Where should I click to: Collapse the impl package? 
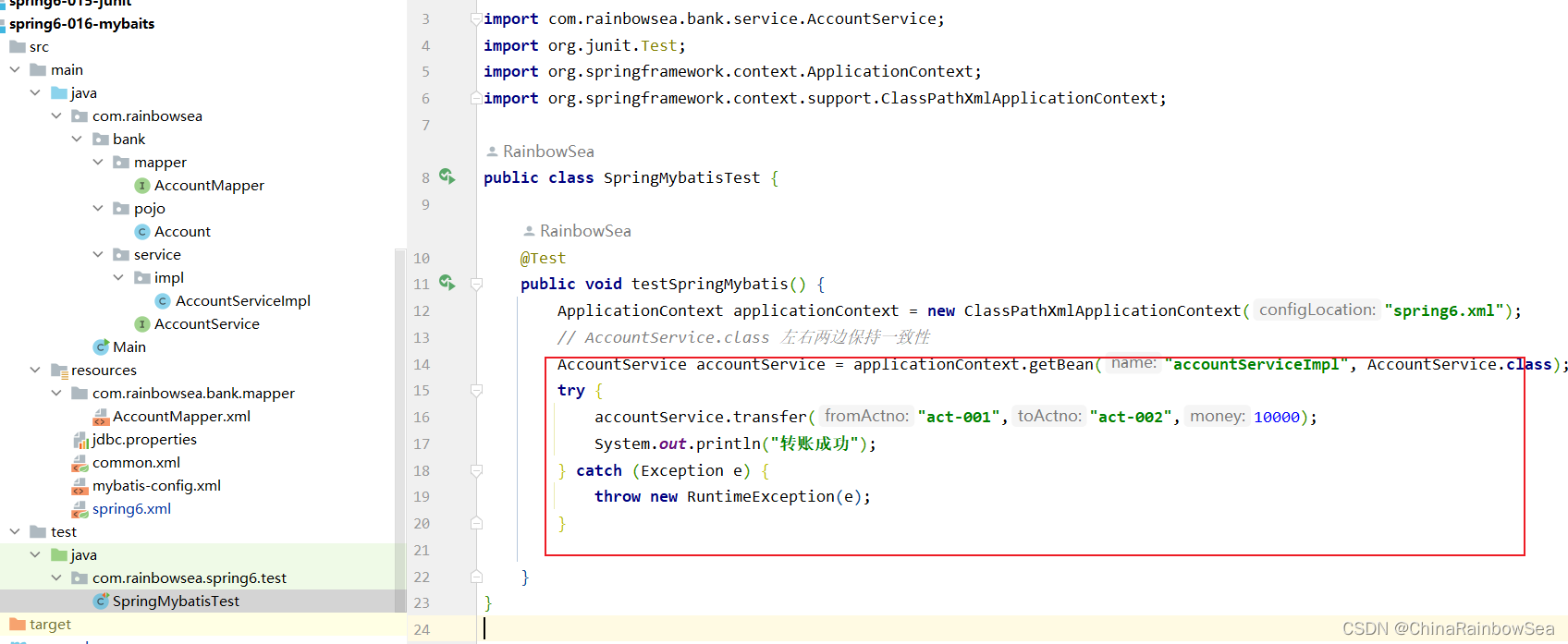click(x=118, y=277)
